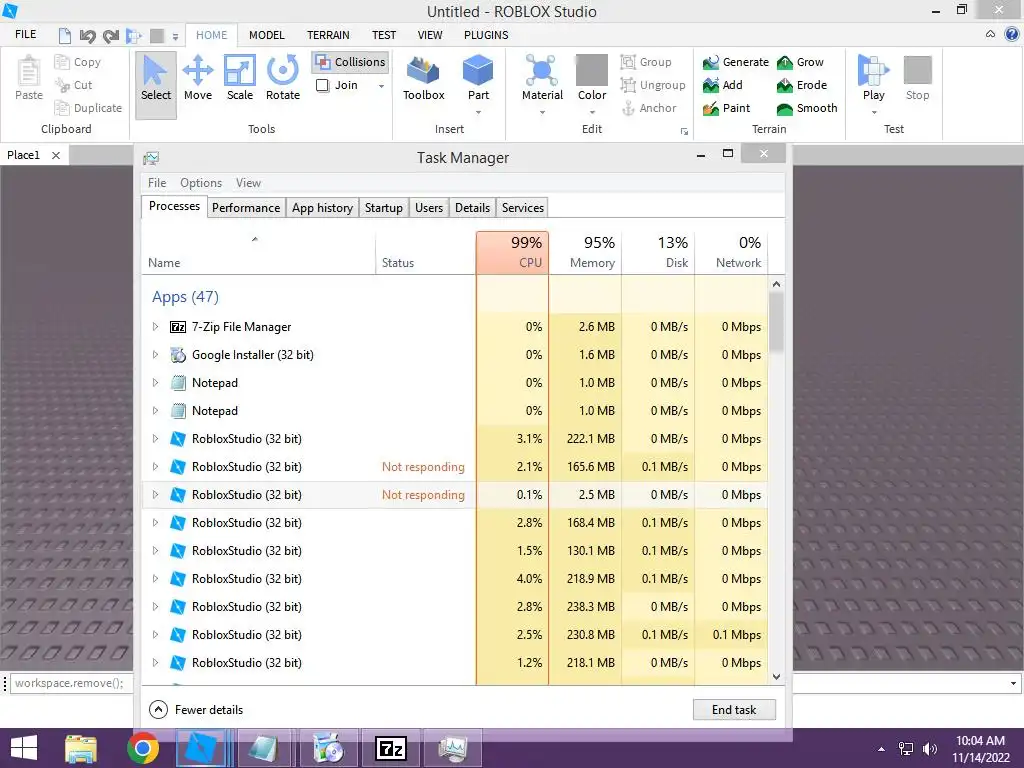Select the RobloxStudio row using 2.5 MB
Viewport: 1024px width, 768px height.
[455, 495]
